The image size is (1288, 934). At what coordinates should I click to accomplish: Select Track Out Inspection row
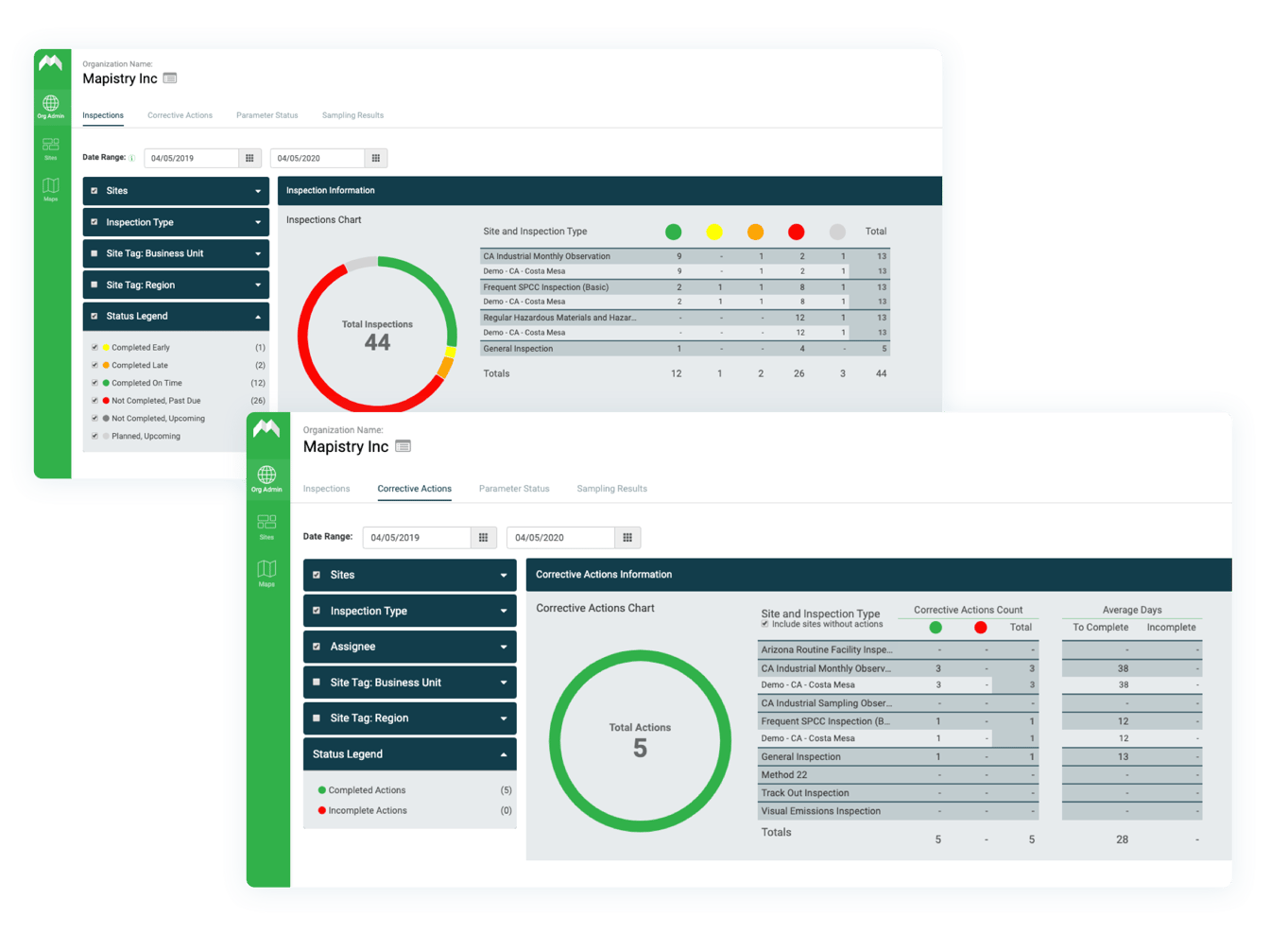click(898, 793)
